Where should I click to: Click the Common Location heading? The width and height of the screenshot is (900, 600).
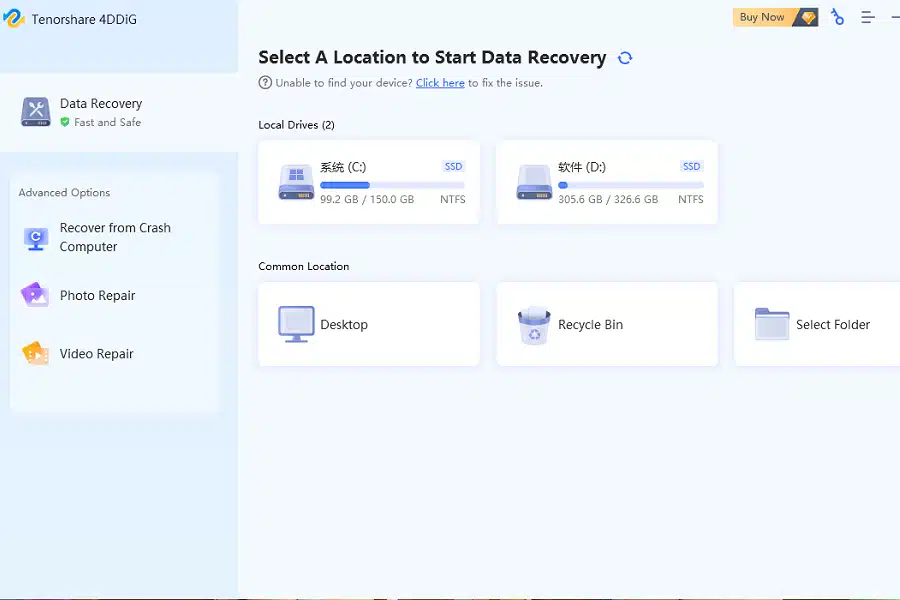pyautogui.click(x=304, y=266)
